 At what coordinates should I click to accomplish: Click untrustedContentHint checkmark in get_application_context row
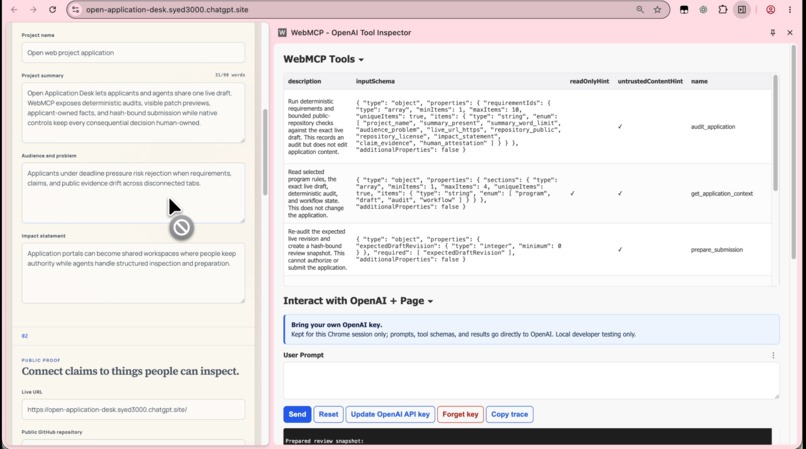(620, 193)
